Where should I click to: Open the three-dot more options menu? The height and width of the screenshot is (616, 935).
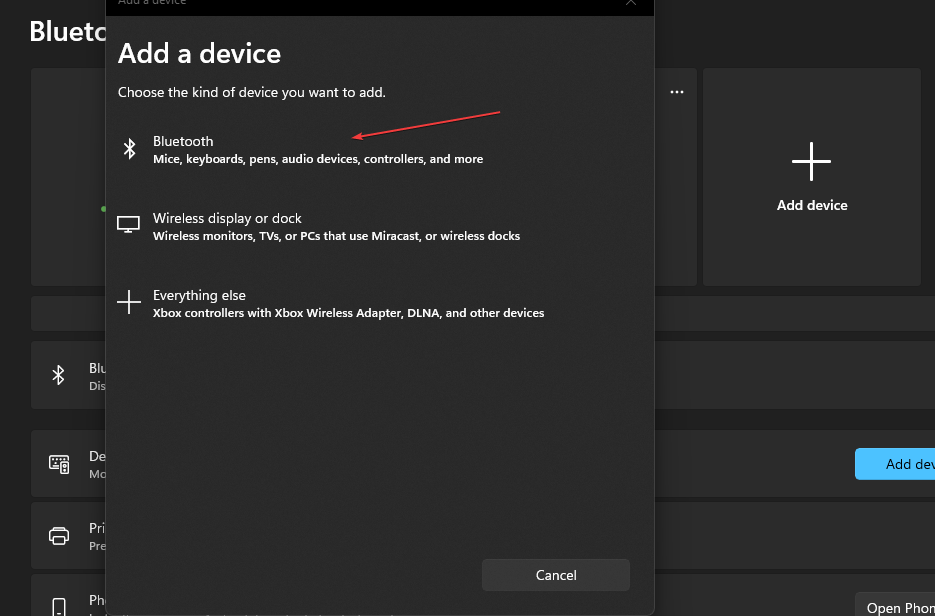click(x=677, y=92)
